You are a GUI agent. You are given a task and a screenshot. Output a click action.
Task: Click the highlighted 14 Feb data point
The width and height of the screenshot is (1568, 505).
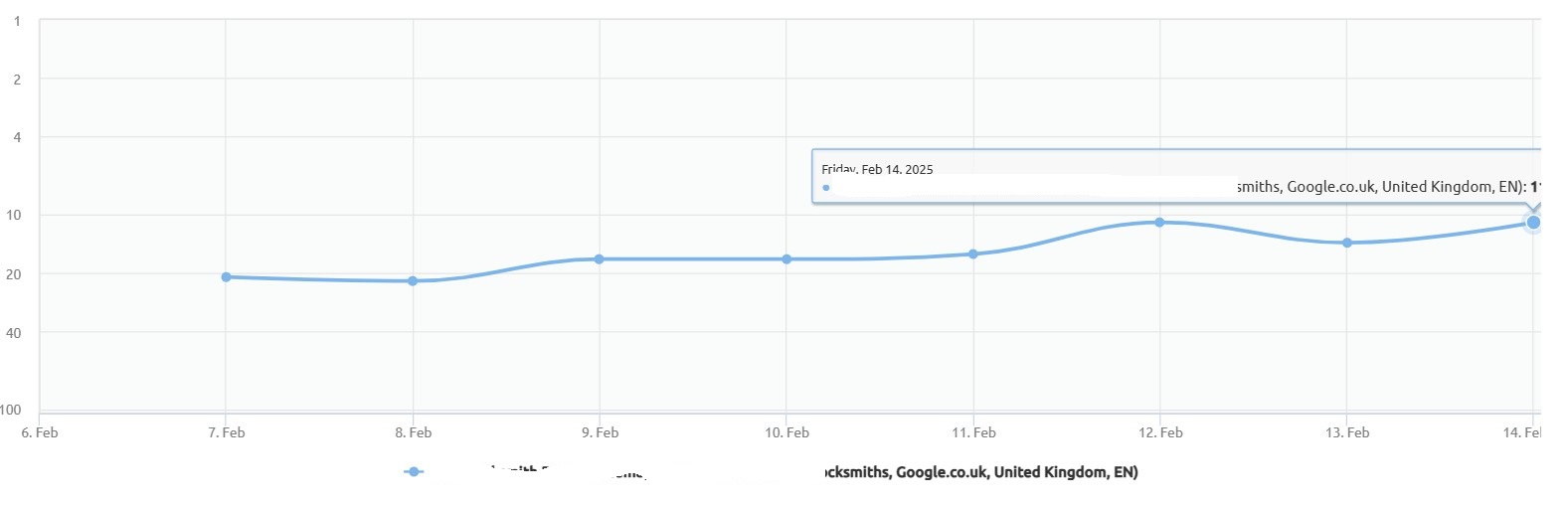point(1533,223)
